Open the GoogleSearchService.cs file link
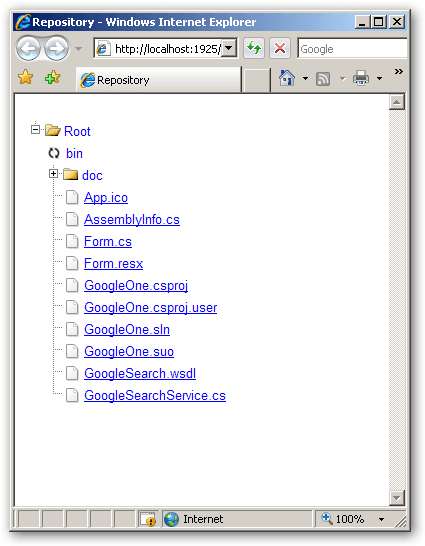 (155, 396)
